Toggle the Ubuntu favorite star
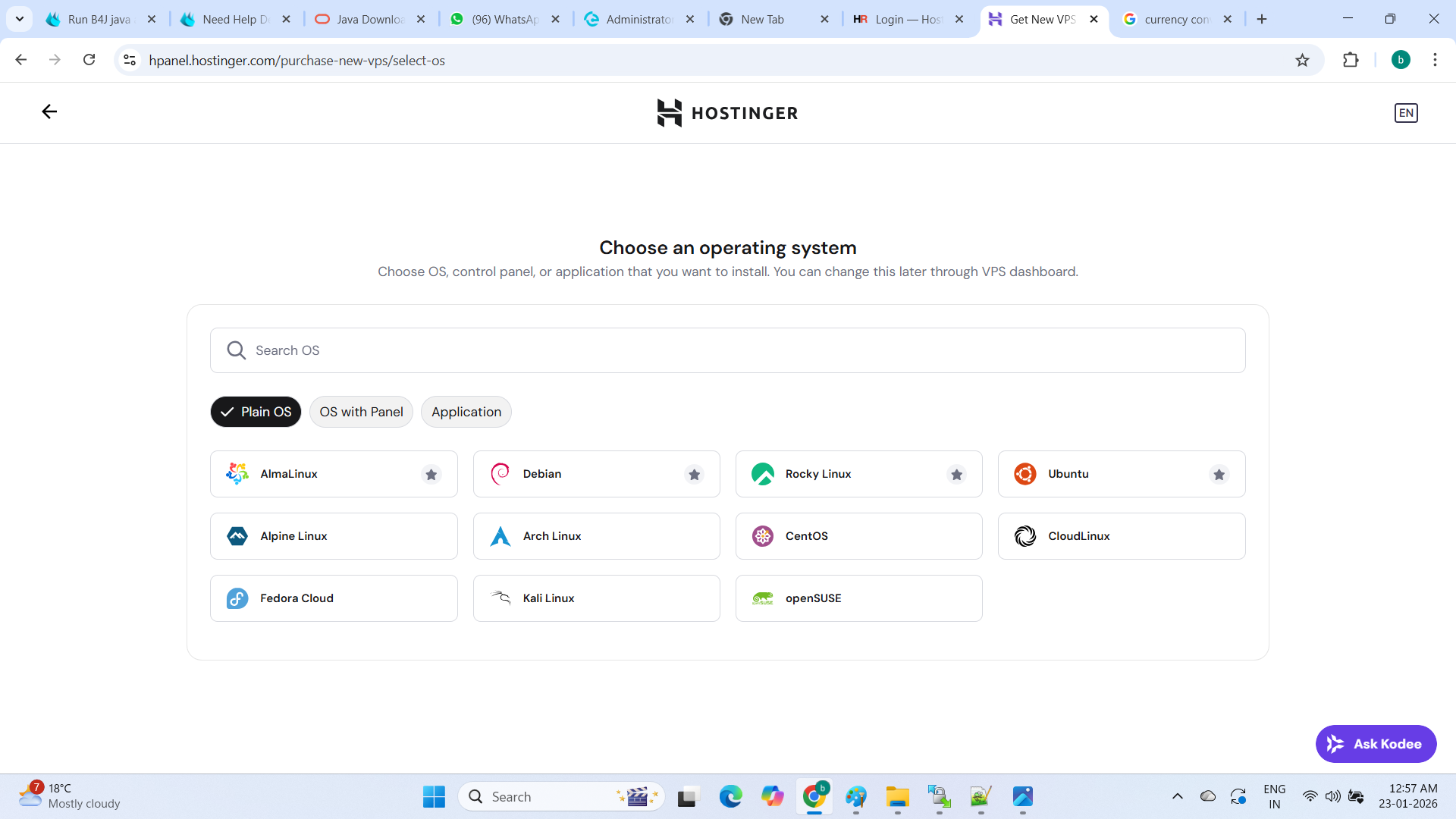This screenshot has width=1456, height=819. pos(1219,475)
